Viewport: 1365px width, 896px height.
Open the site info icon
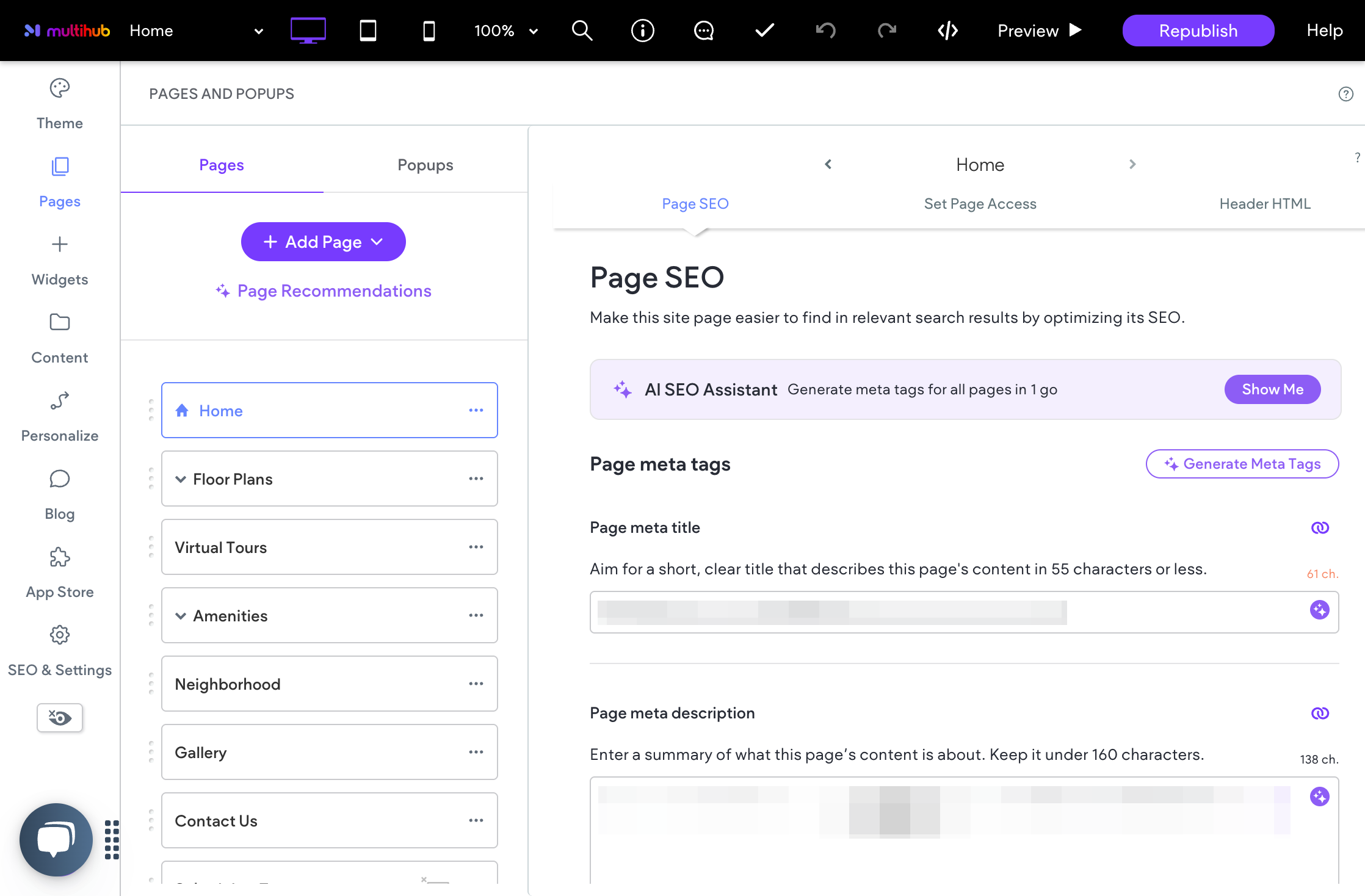(643, 31)
